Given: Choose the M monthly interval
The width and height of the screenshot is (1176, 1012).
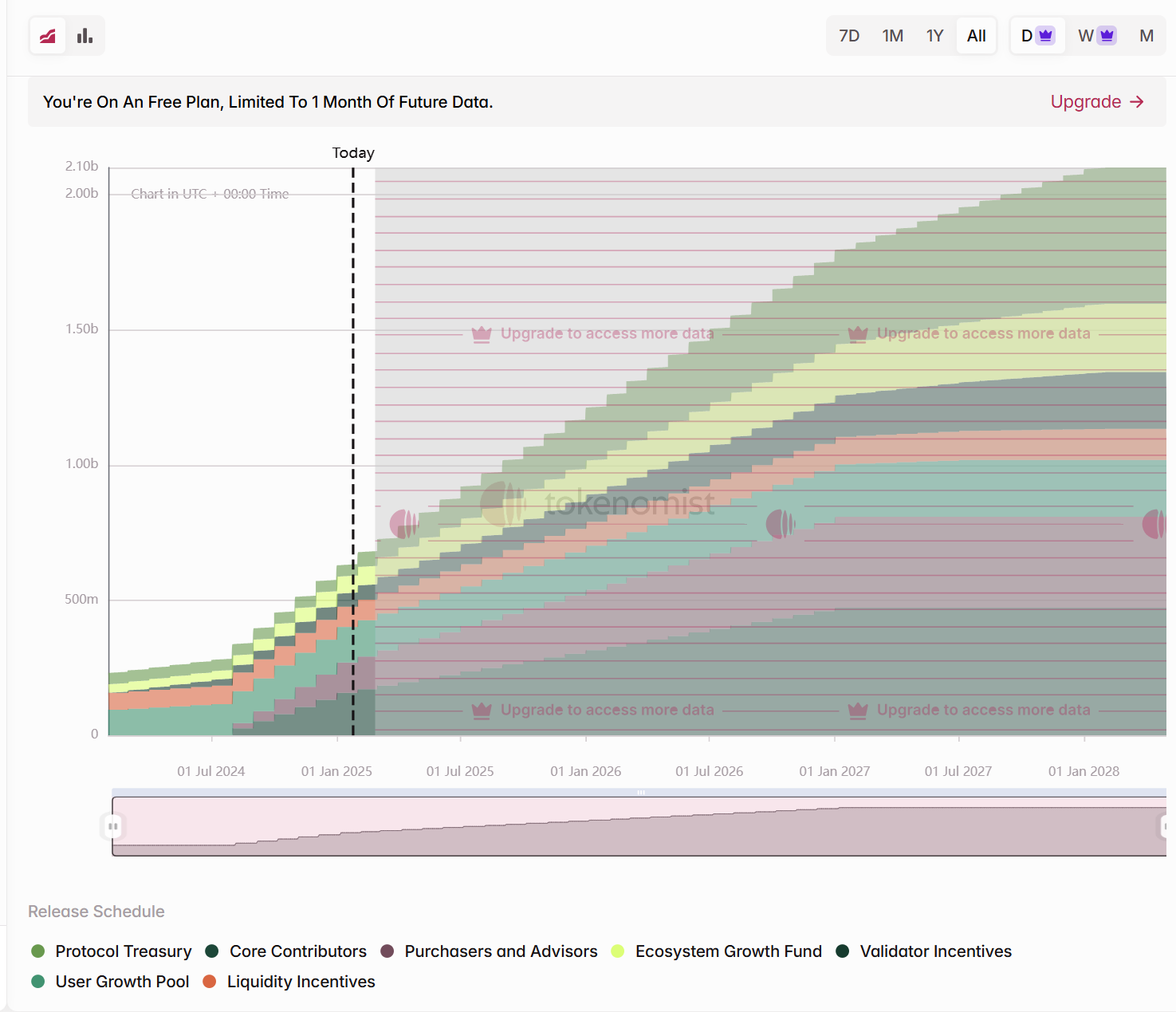Looking at the screenshot, I should pos(1146,36).
